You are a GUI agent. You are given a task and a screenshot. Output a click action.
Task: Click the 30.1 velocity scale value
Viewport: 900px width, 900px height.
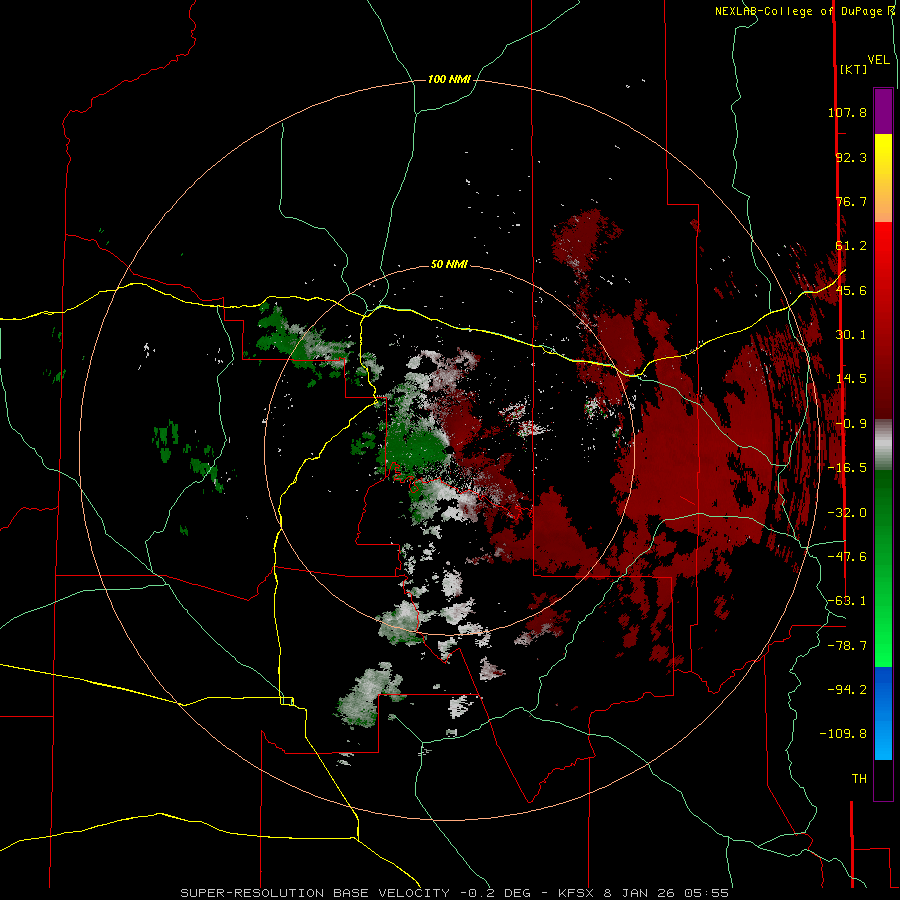point(851,335)
